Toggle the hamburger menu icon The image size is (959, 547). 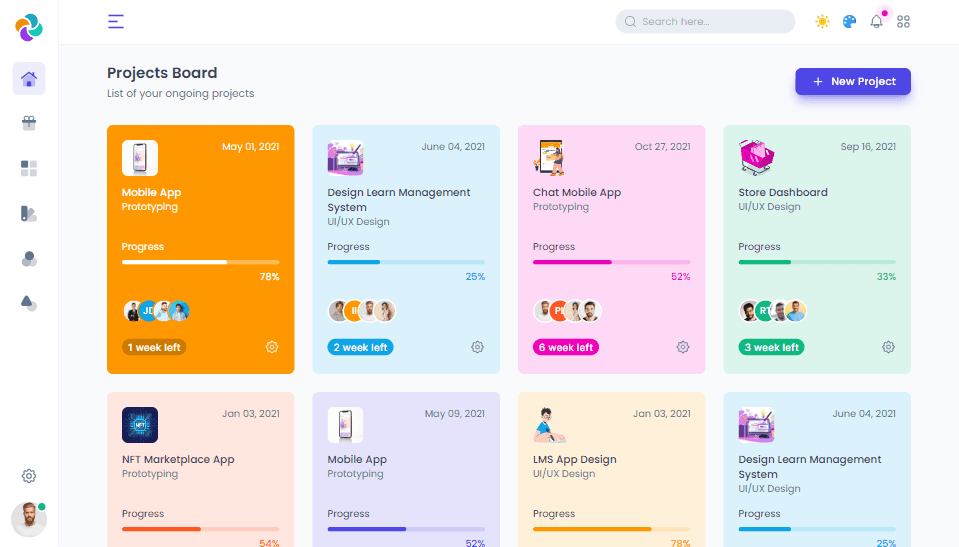(x=116, y=21)
